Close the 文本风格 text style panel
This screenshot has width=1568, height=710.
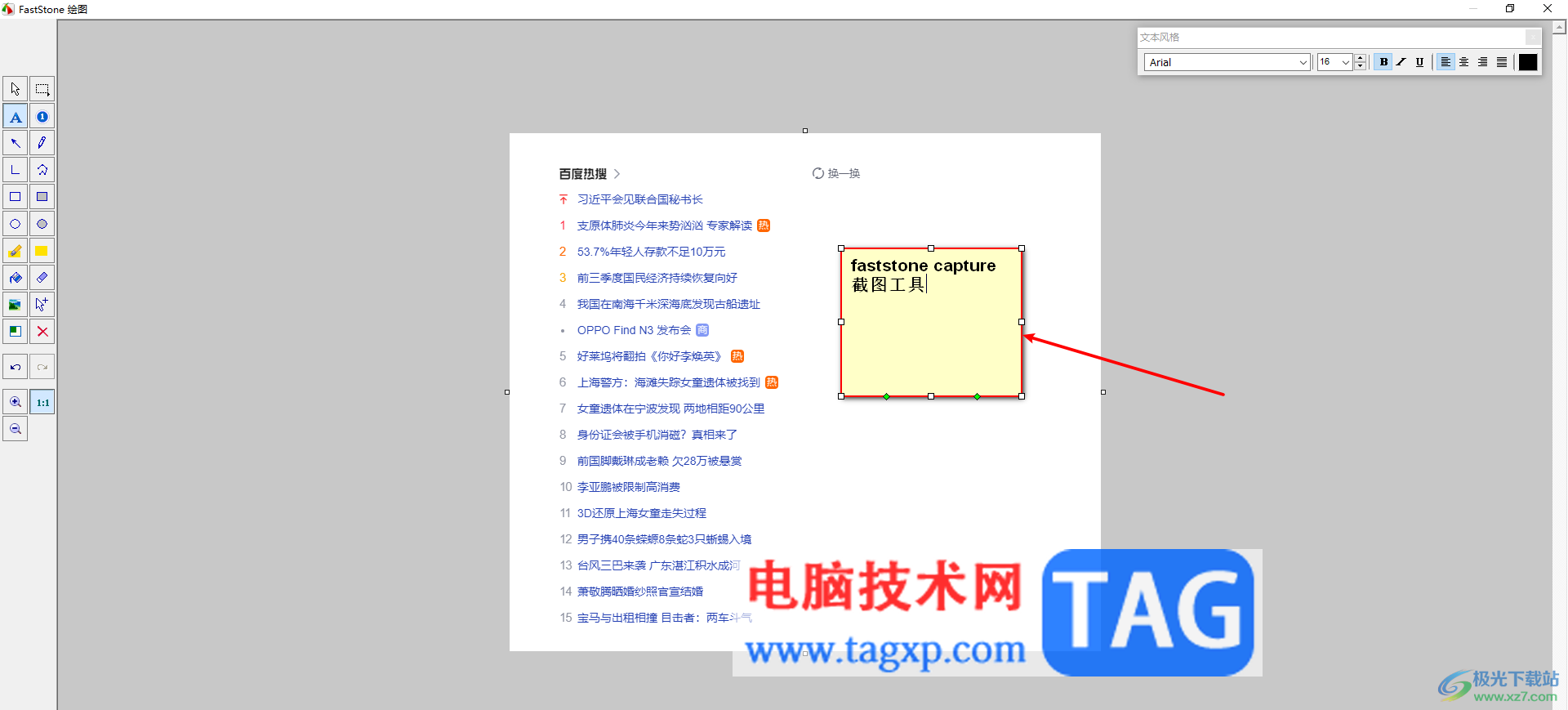[1533, 38]
